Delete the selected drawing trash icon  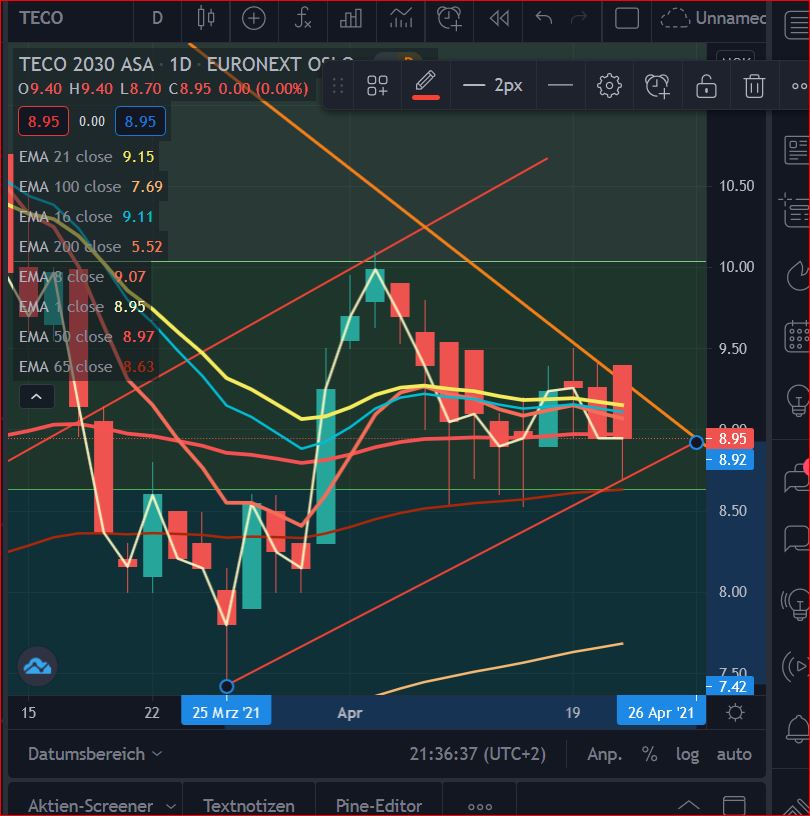coord(754,86)
